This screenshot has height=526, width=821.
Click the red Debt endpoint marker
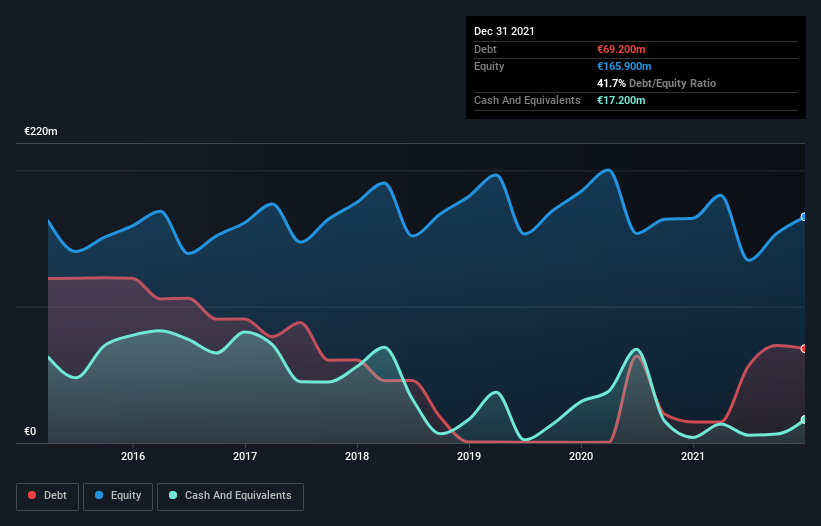pos(804,349)
